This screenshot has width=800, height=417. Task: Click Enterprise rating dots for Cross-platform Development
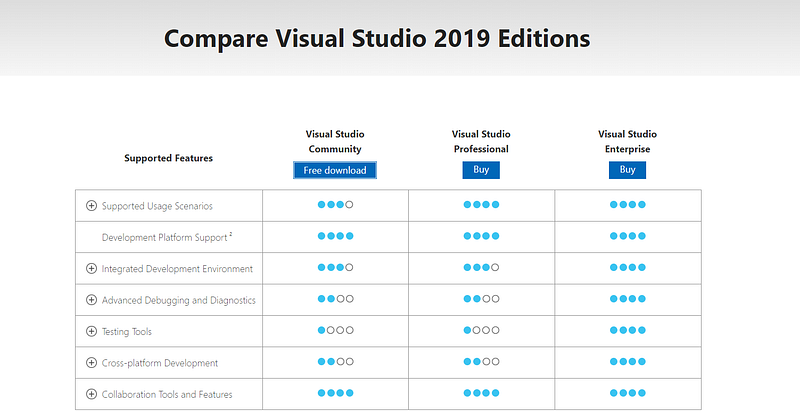(628, 361)
